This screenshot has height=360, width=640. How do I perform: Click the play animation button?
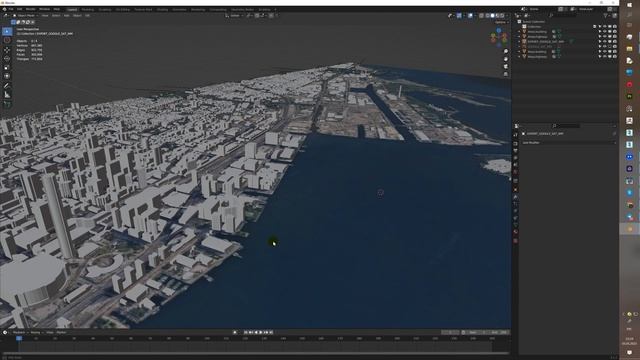pos(261,332)
